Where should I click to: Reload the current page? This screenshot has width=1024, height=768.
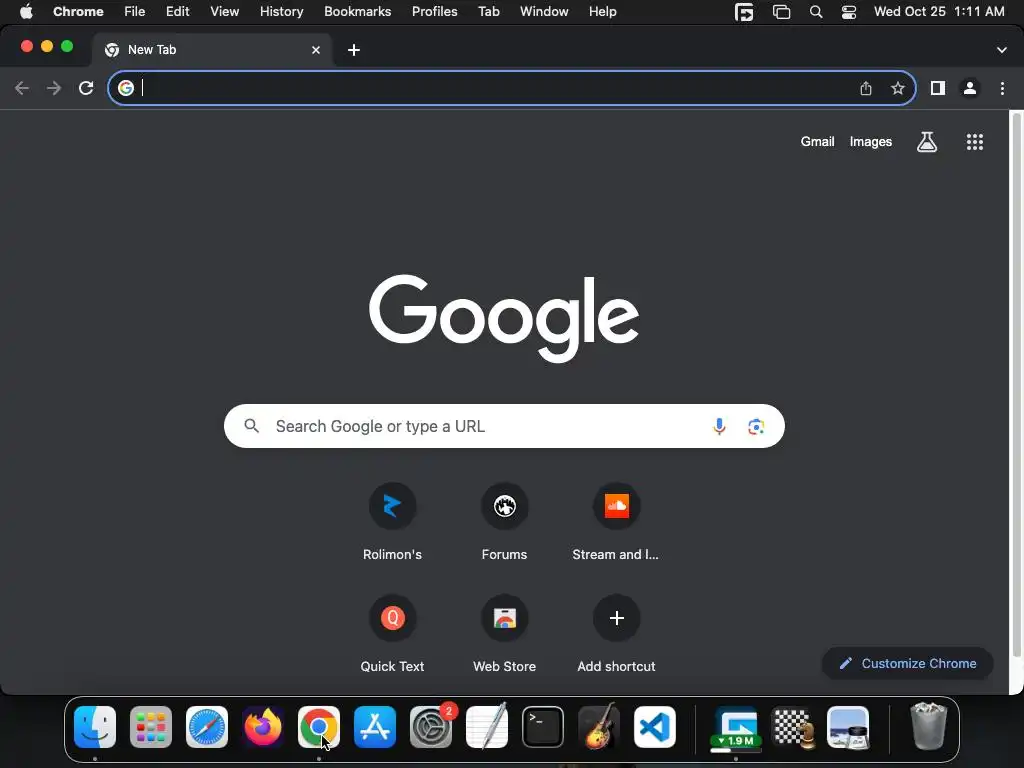(86, 88)
